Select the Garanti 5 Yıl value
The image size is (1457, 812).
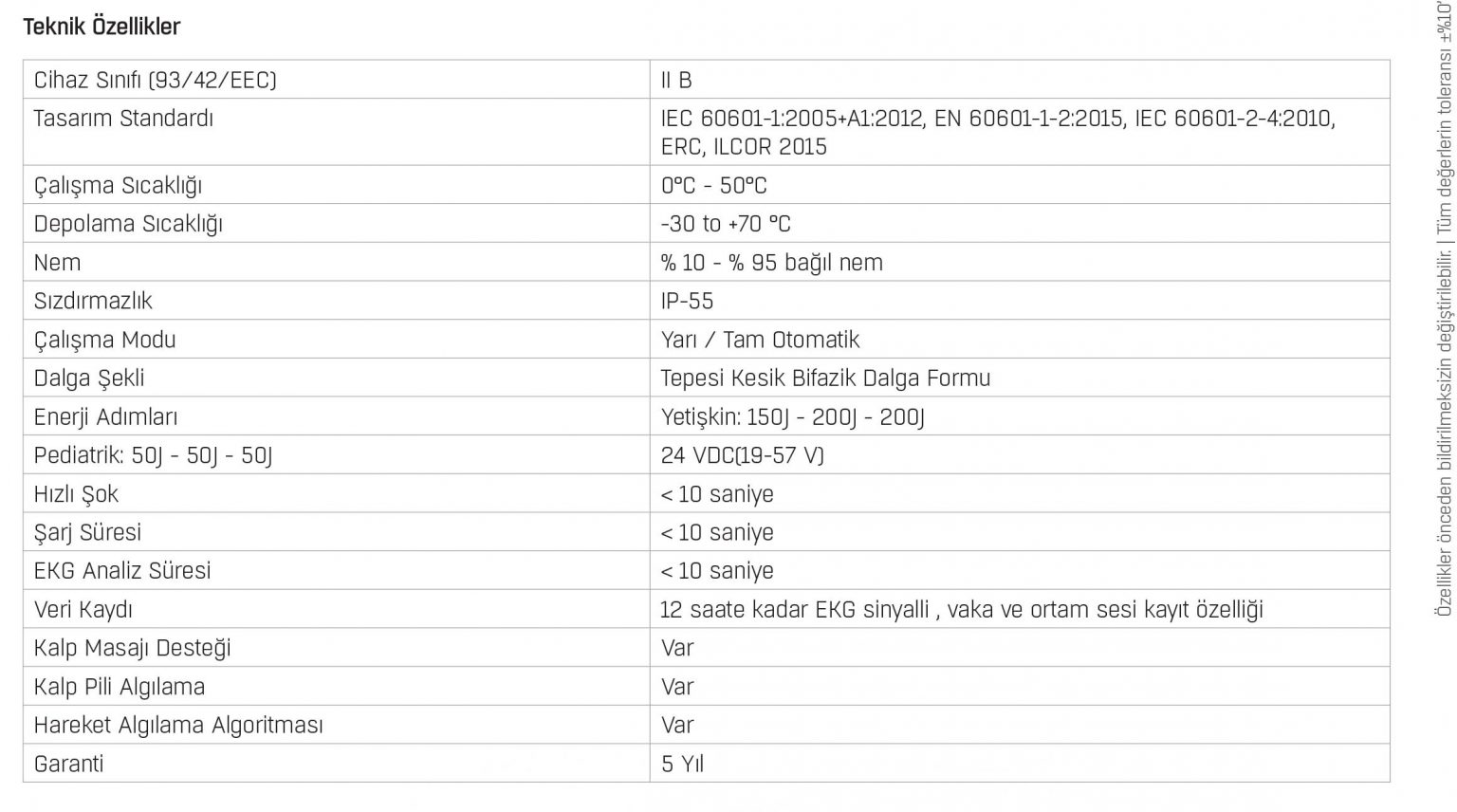click(682, 764)
